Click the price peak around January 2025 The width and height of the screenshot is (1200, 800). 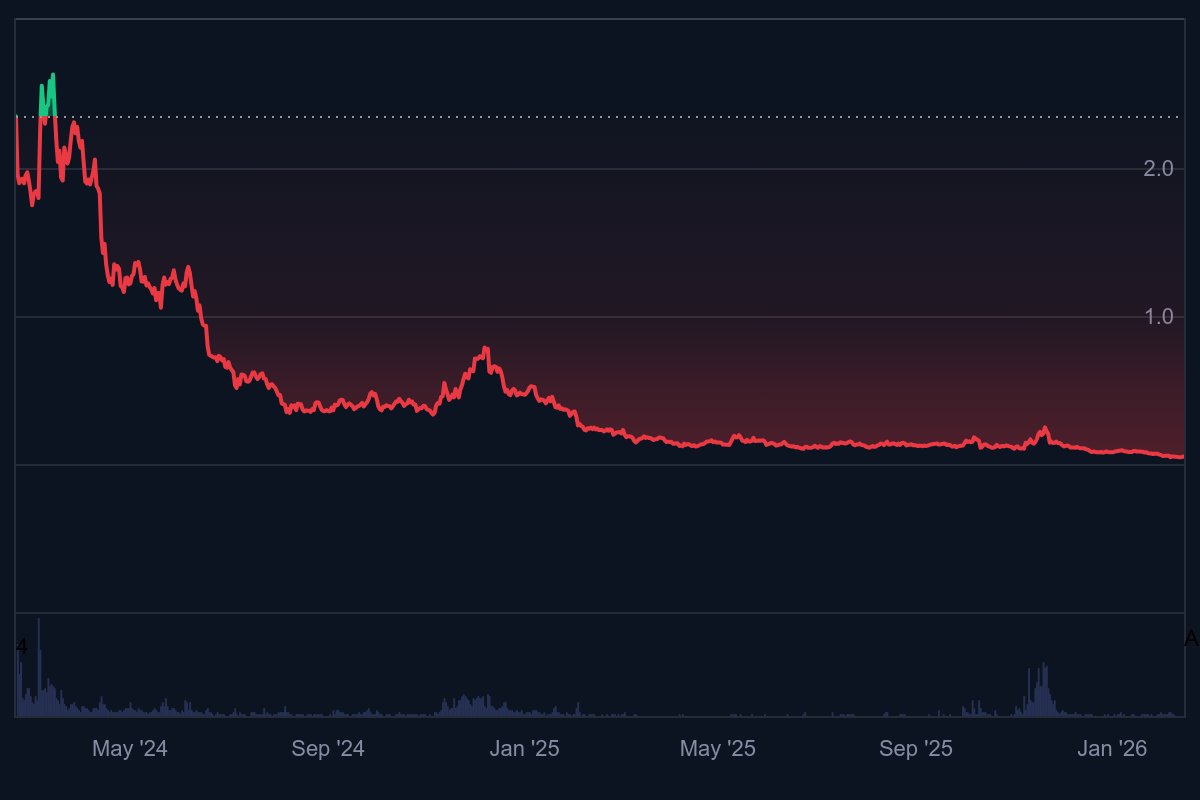(x=485, y=345)
